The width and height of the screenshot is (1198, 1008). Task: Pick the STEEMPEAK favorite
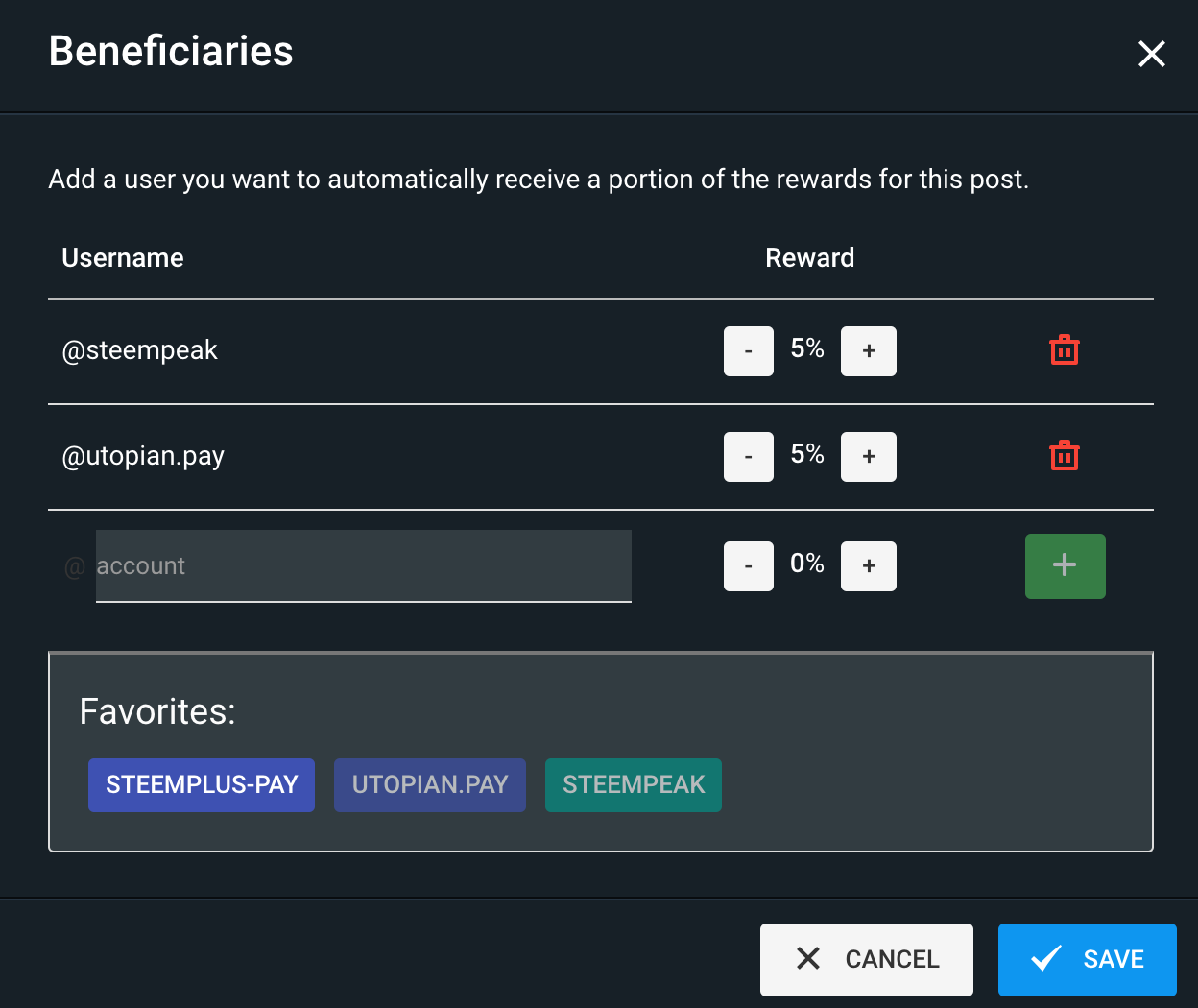(x=634, y=785)
